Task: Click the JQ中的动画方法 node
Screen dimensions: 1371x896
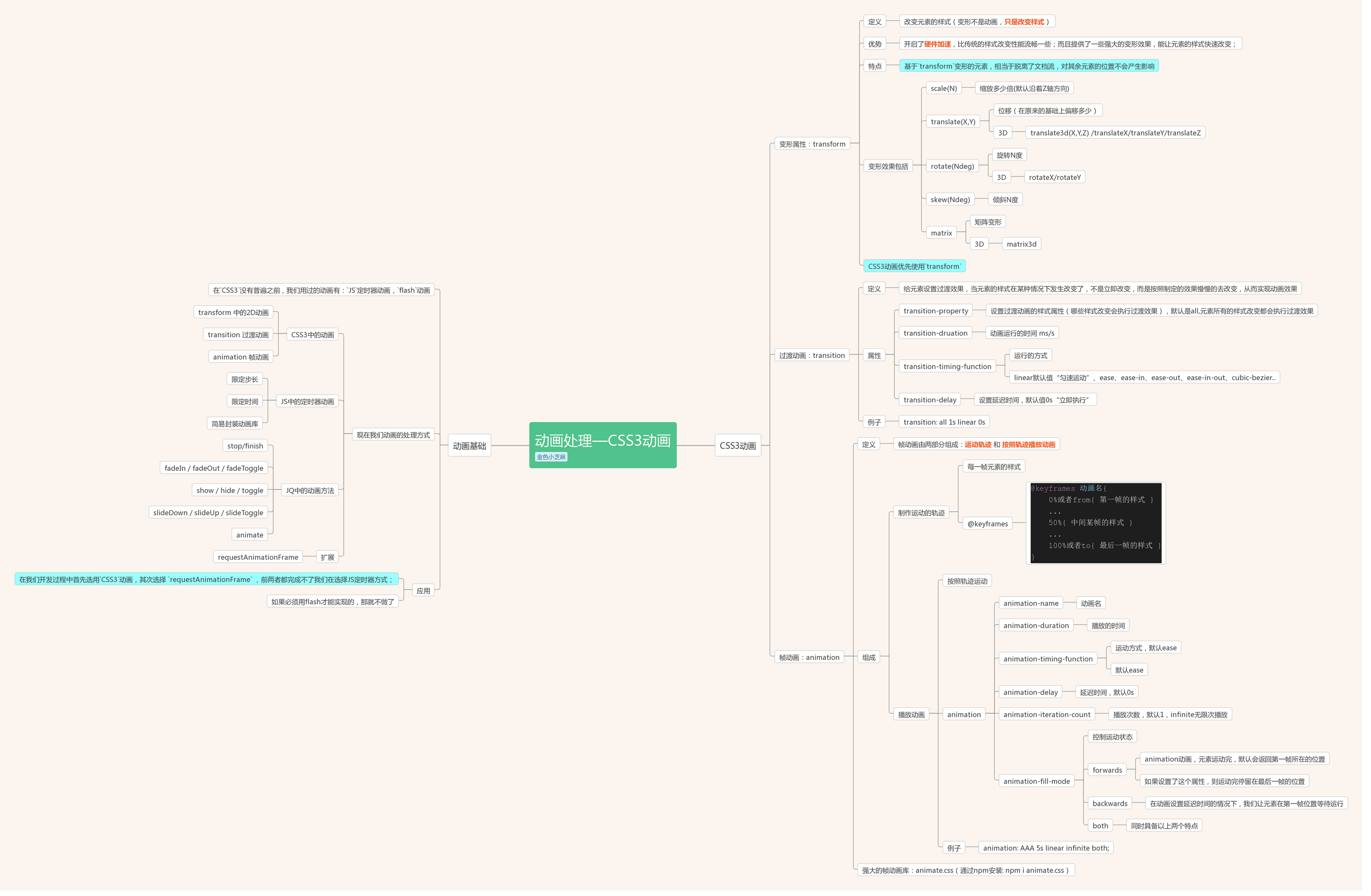Action: pyautogui.click(x=309, y=490)
